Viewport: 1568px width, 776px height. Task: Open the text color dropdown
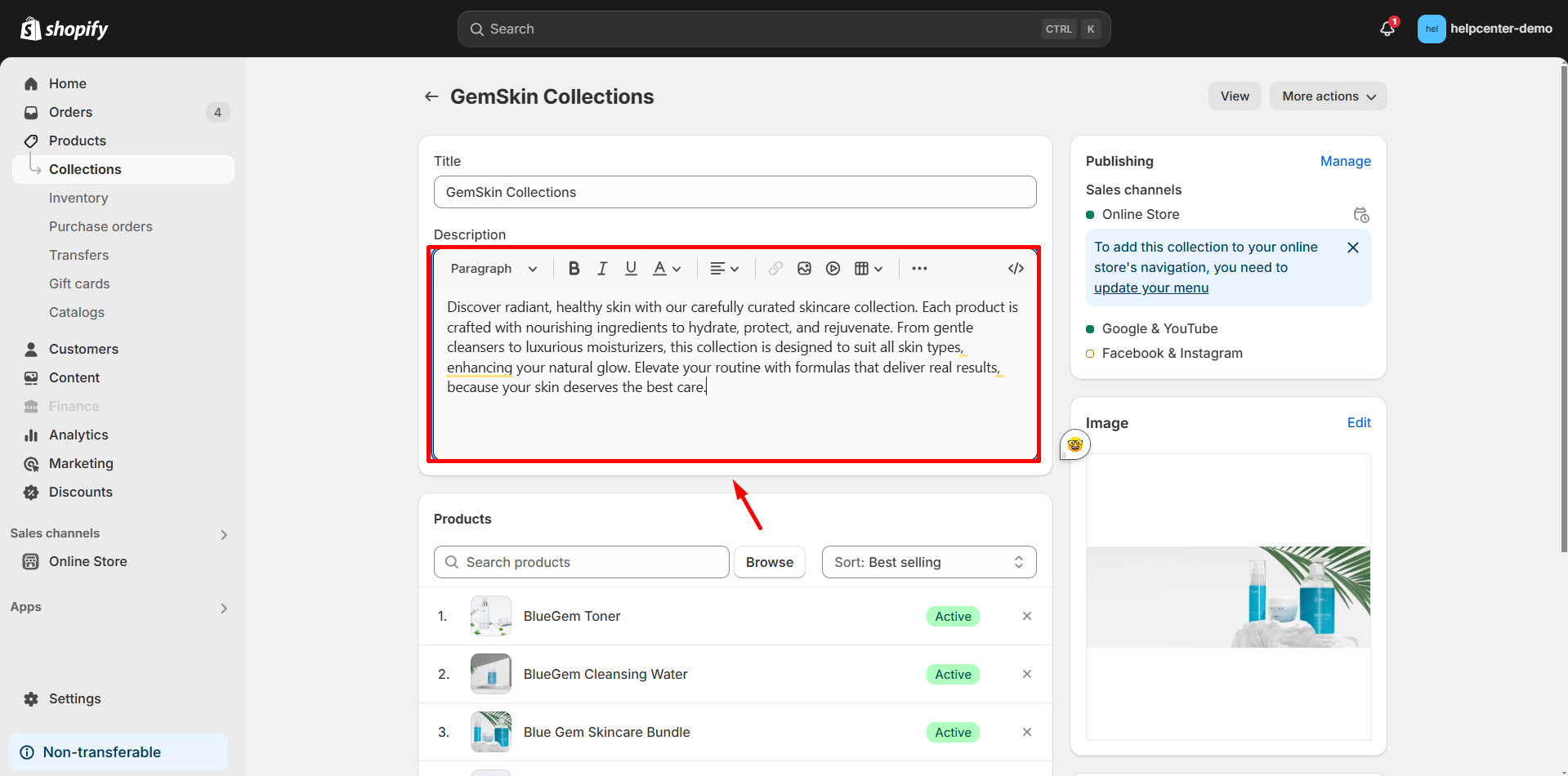[667, 269]
